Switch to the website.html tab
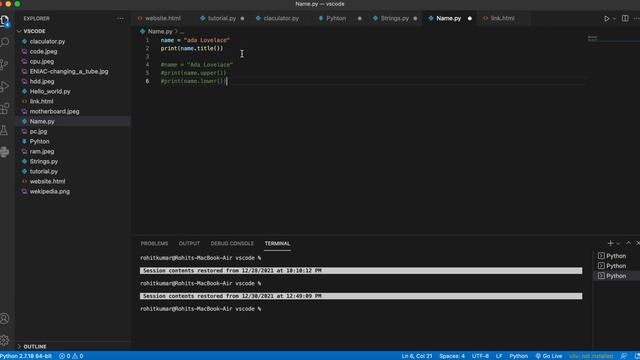Viewport: 640px width, 360px height. 162,18
